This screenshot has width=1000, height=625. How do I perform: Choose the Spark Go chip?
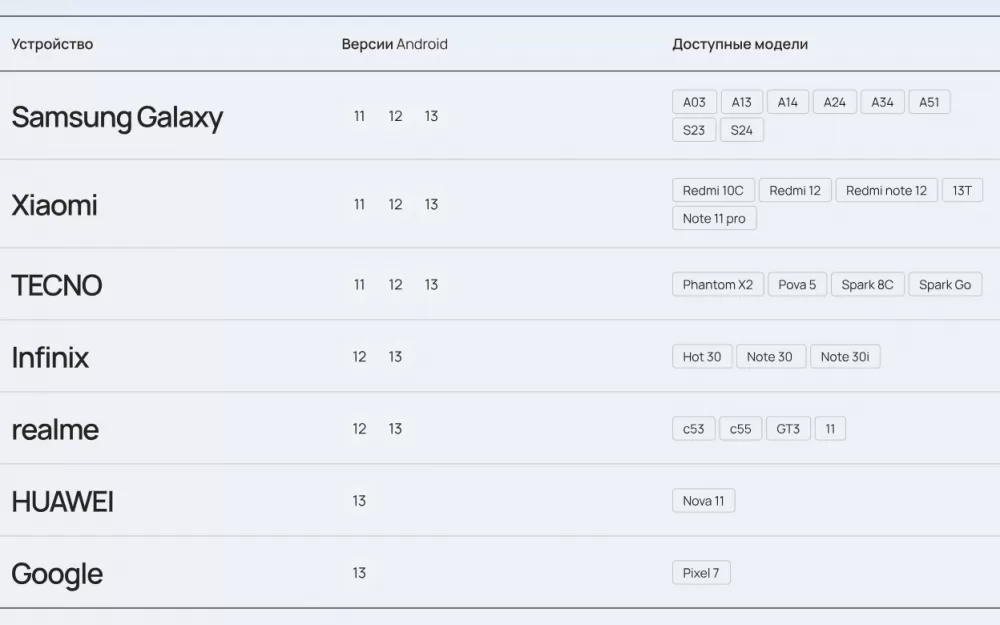pyautogui.click(x=945, y=284)
